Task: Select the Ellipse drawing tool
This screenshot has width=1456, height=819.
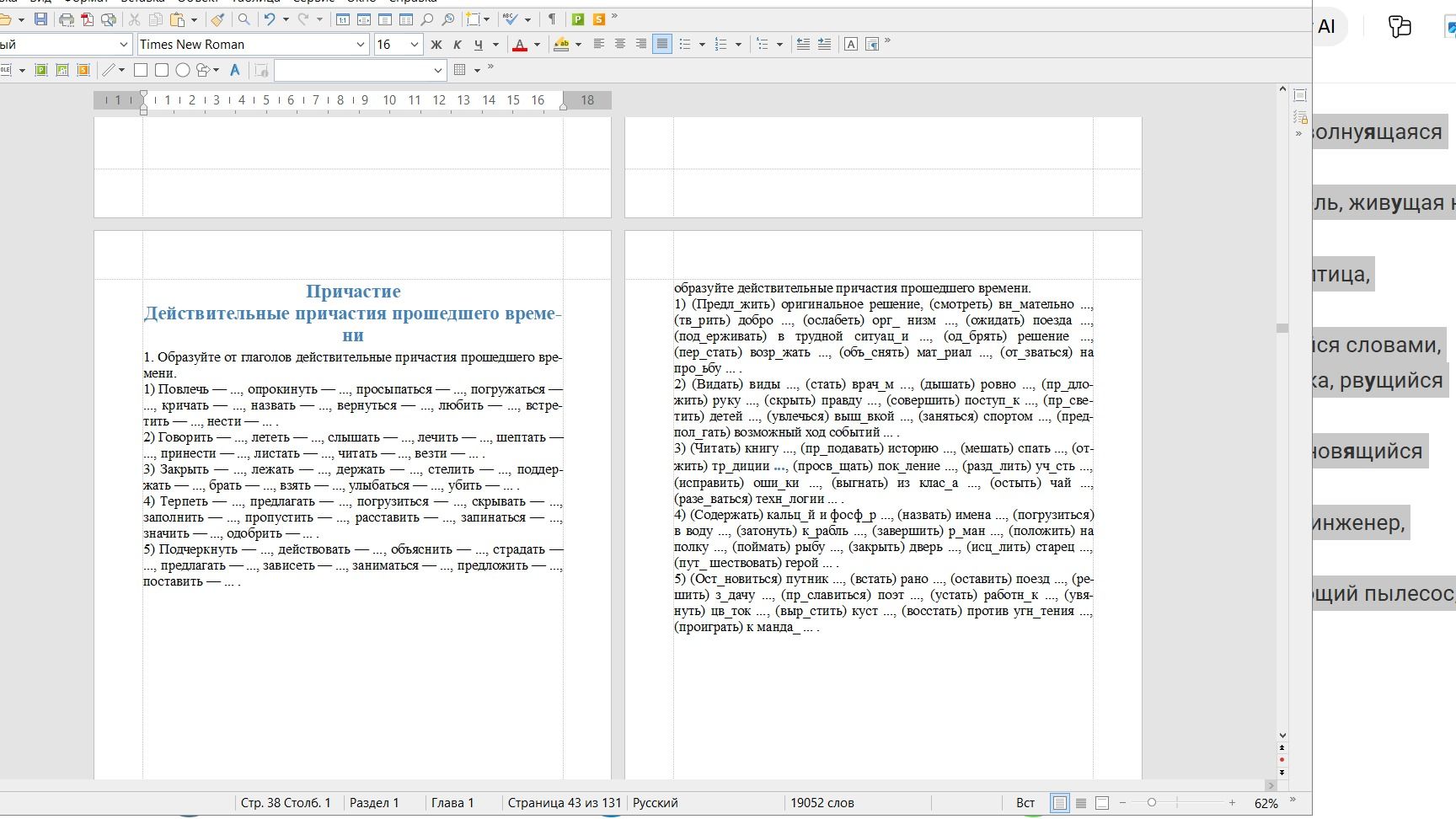Action: 182,70
